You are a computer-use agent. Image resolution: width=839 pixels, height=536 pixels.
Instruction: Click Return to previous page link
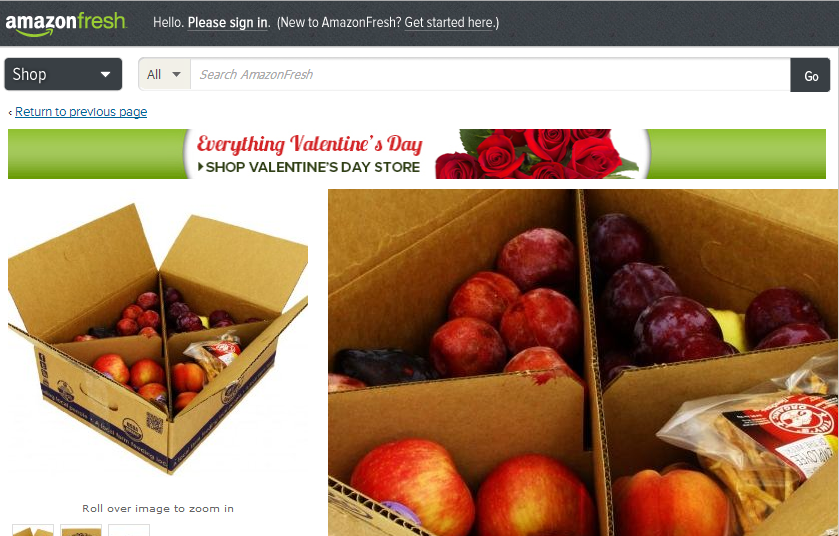click(81, 112)
